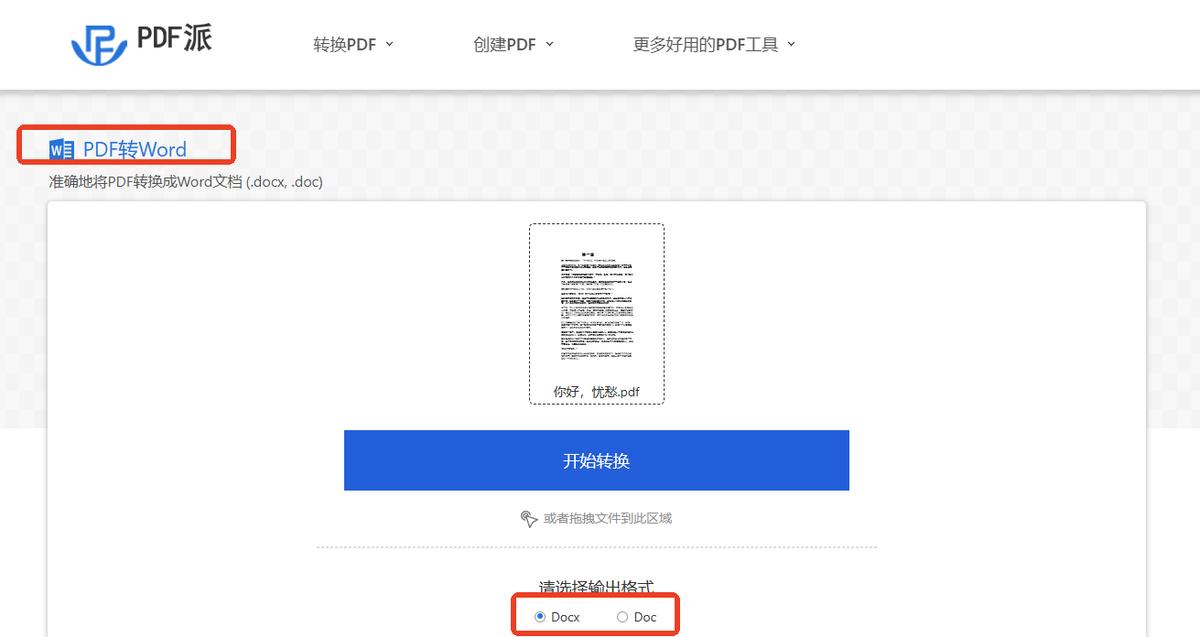Viewport: 1200px width, 637px height.
Task: Click the PDF转Word title link
Action: coord(135,150)
